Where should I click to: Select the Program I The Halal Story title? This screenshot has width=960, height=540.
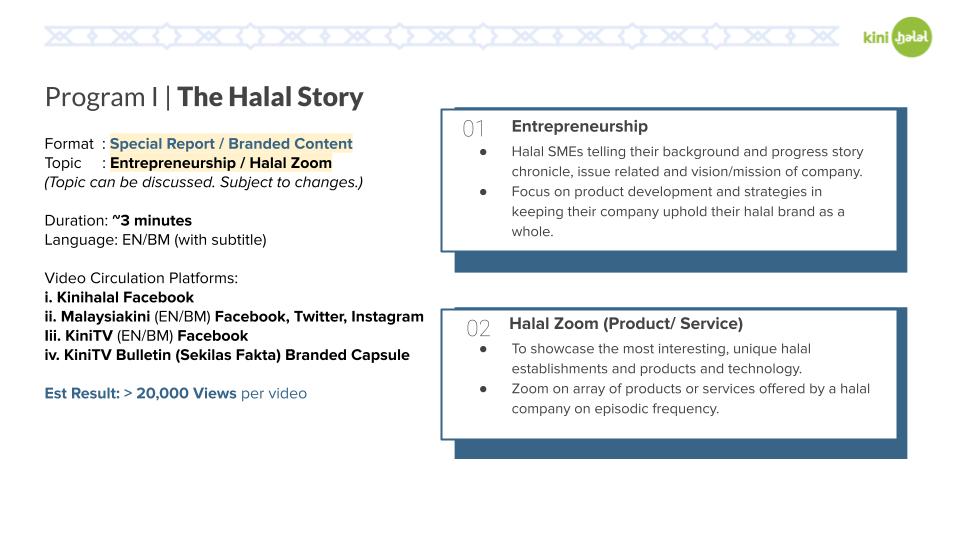[204, 97]
